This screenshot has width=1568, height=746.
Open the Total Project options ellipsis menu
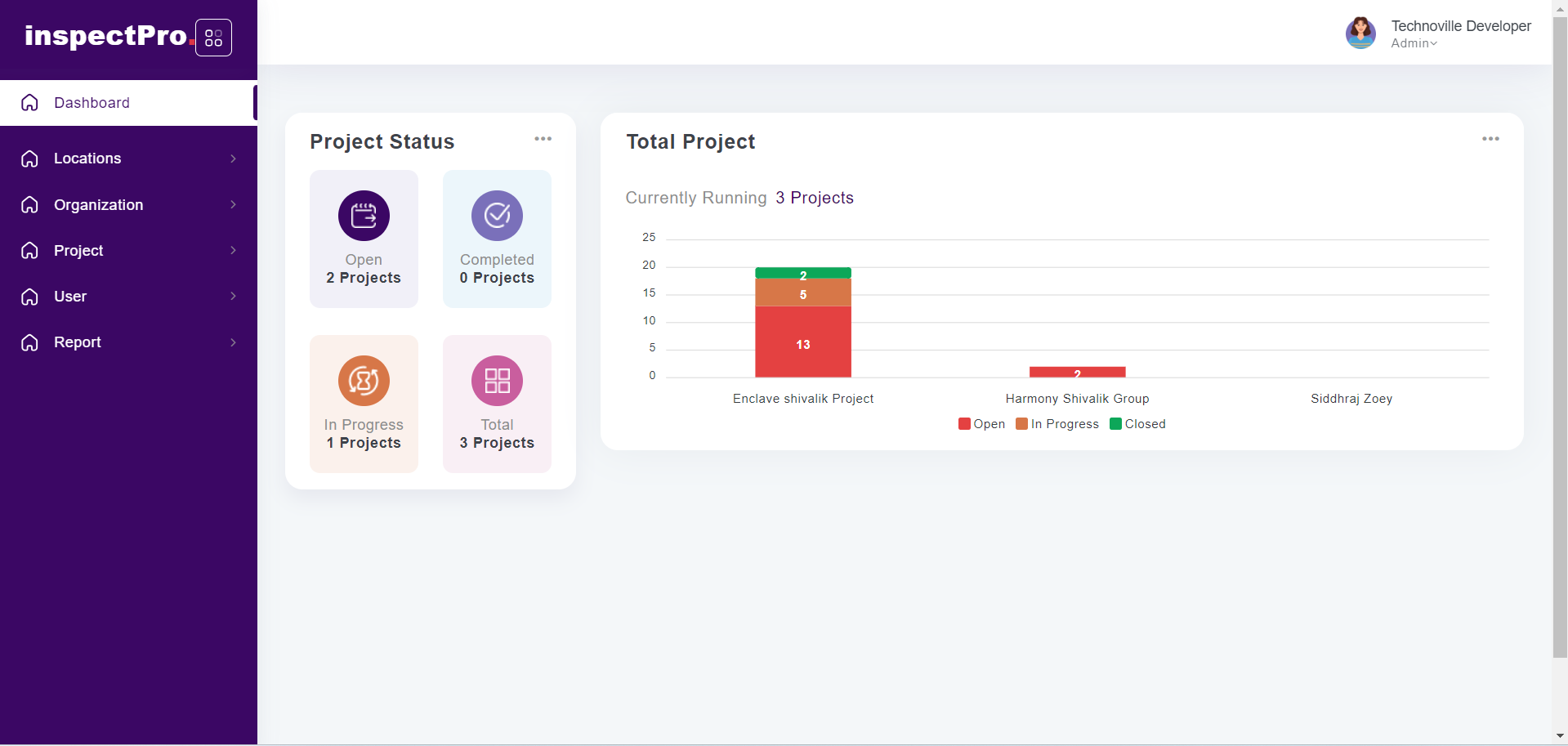point(1490,139)
